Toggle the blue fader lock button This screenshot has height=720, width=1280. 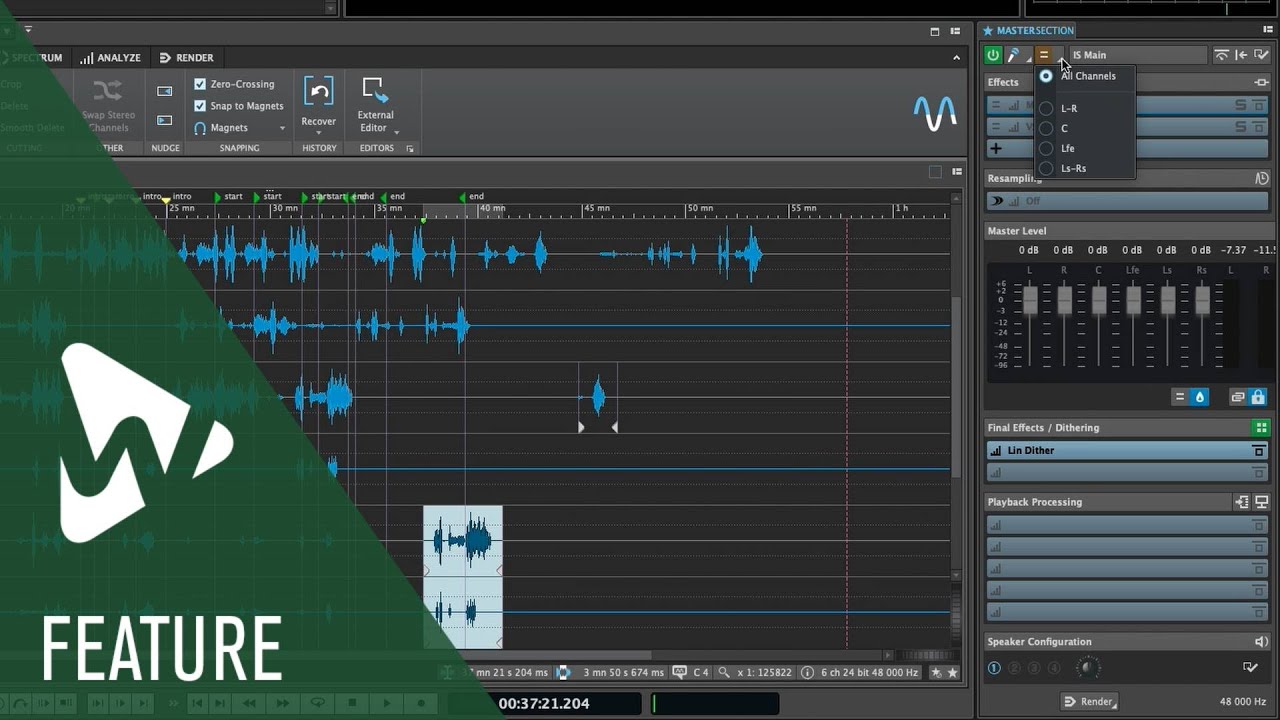coord(1258,397)
